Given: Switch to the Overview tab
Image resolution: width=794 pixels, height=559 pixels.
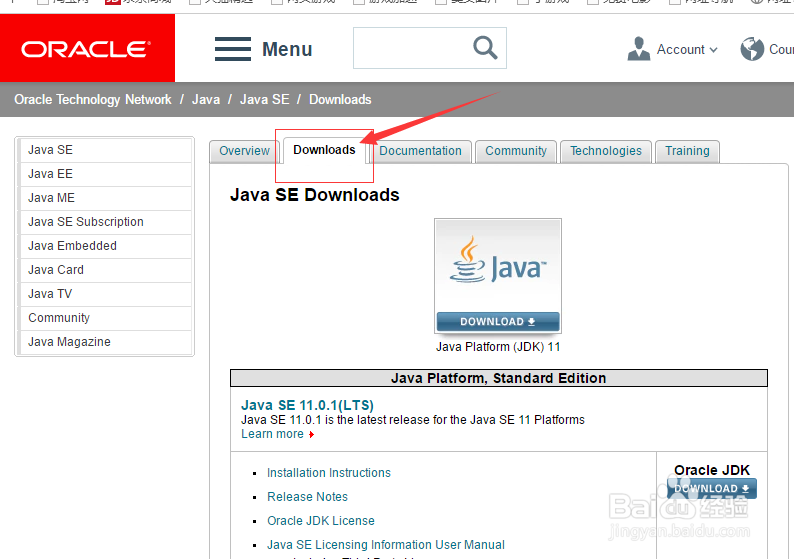Looking at the screenshot, I should coord(244,151).
